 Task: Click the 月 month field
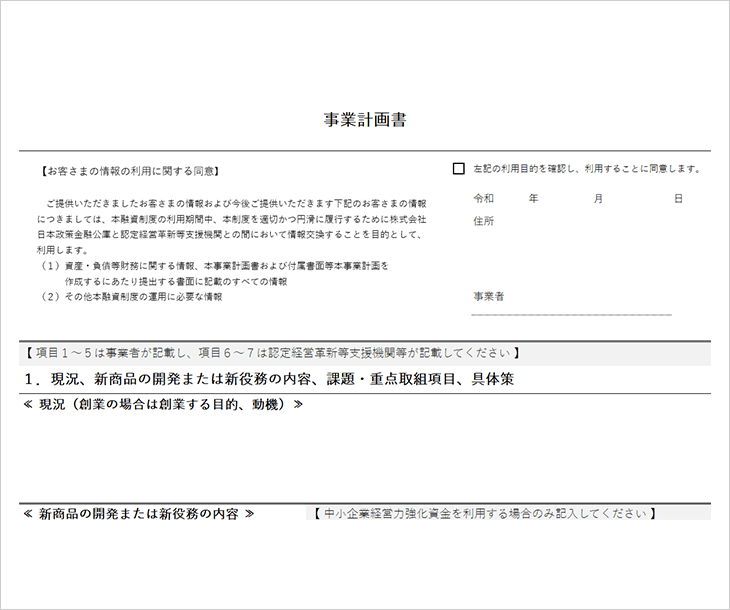point(598,199)
